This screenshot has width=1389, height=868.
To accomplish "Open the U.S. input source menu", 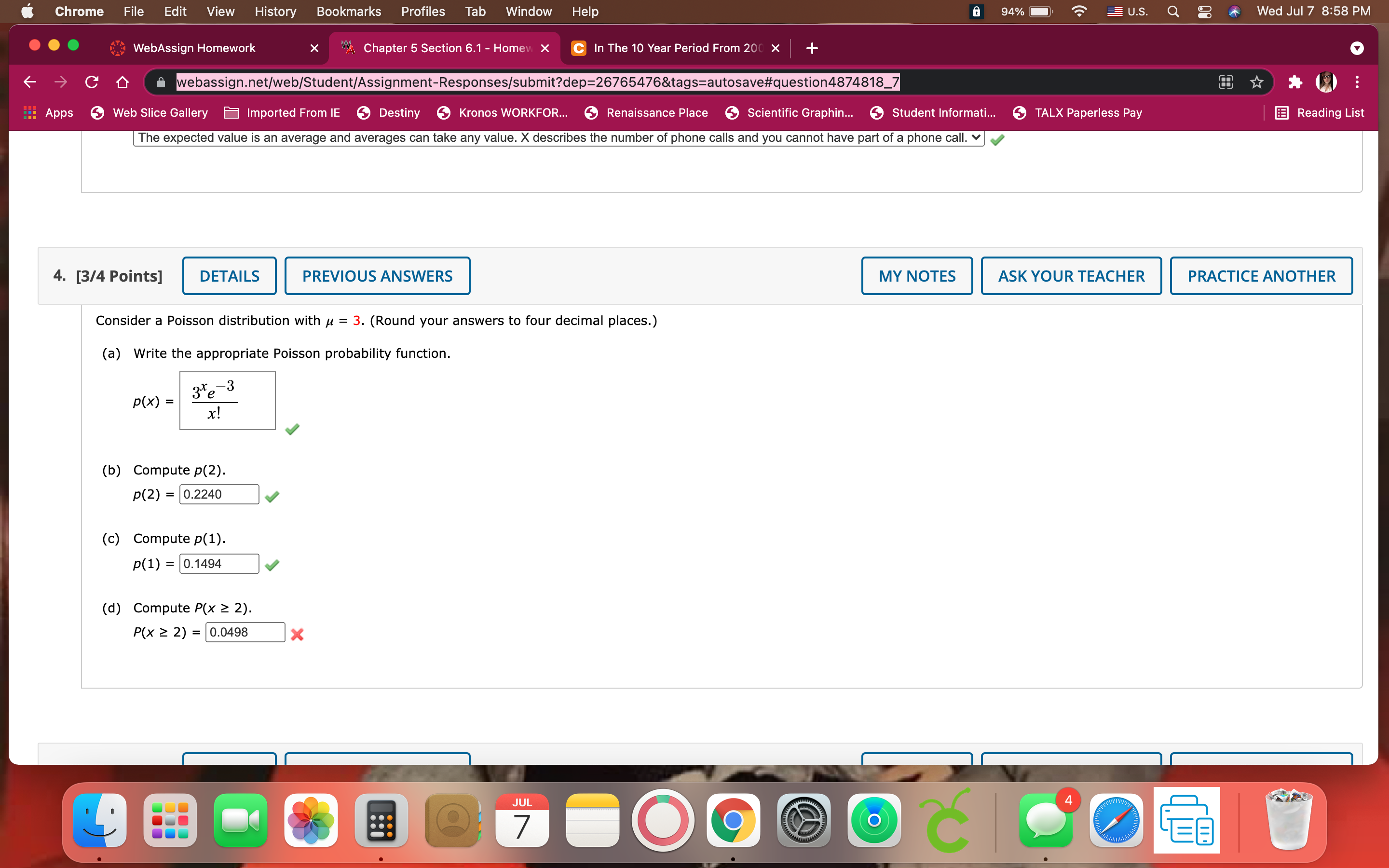I will coord(1127,11).
